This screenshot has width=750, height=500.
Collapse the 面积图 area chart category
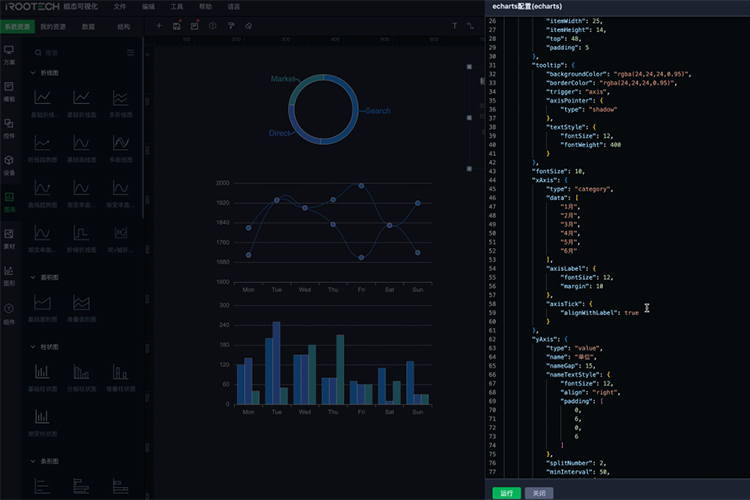[x=32, y=277]
